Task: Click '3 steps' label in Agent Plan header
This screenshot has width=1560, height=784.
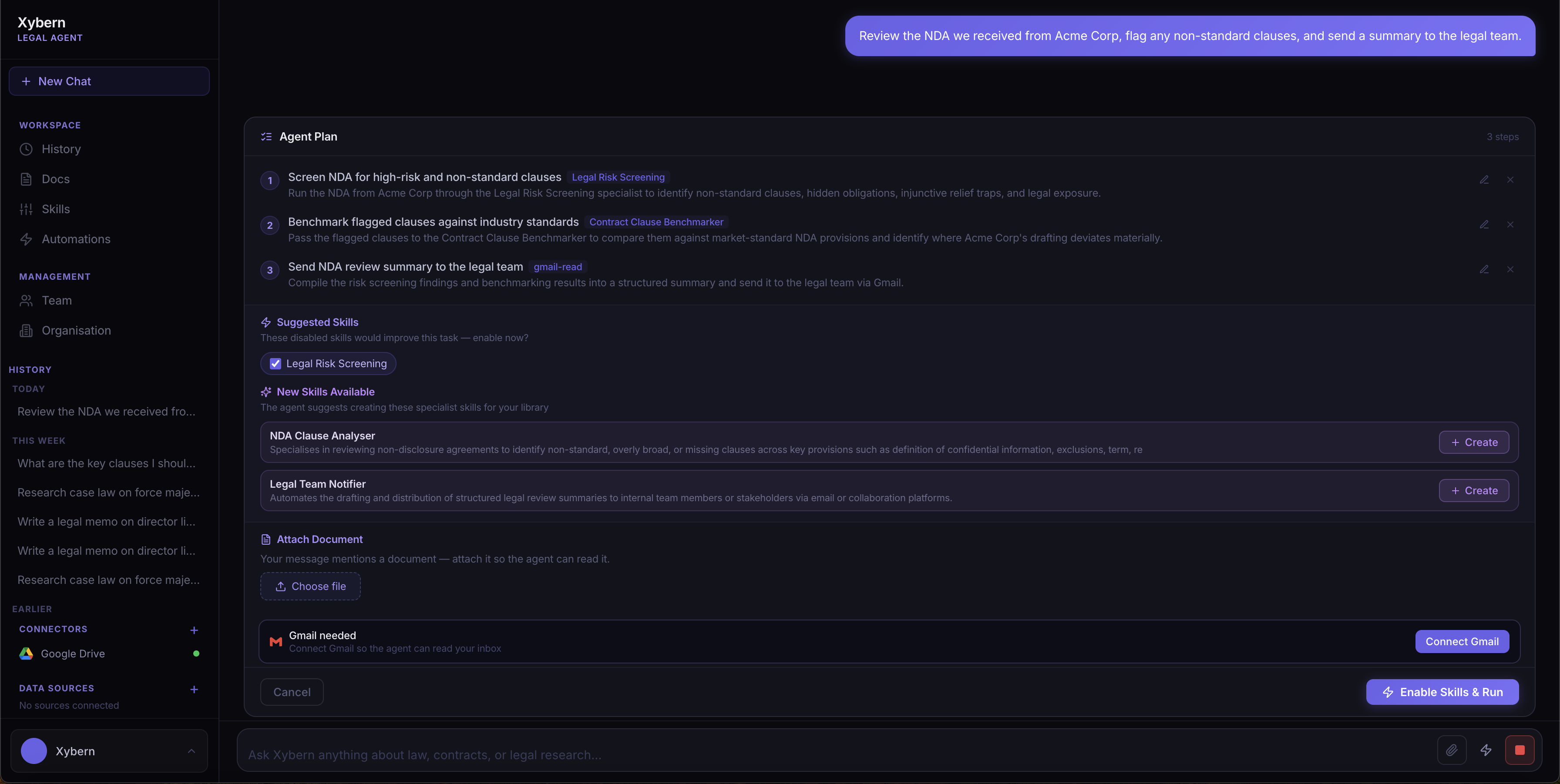Action: (1503, 137)
